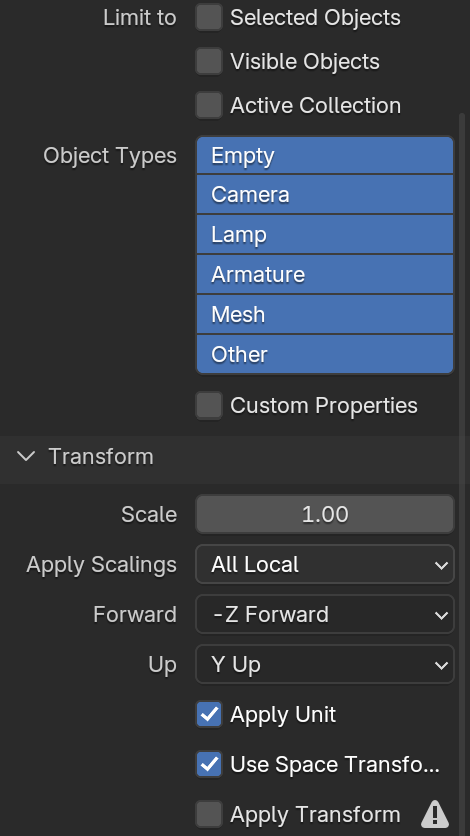Deselect Camera object type
The height and width of the screenshot is (836, 470).
click(325, 194)
